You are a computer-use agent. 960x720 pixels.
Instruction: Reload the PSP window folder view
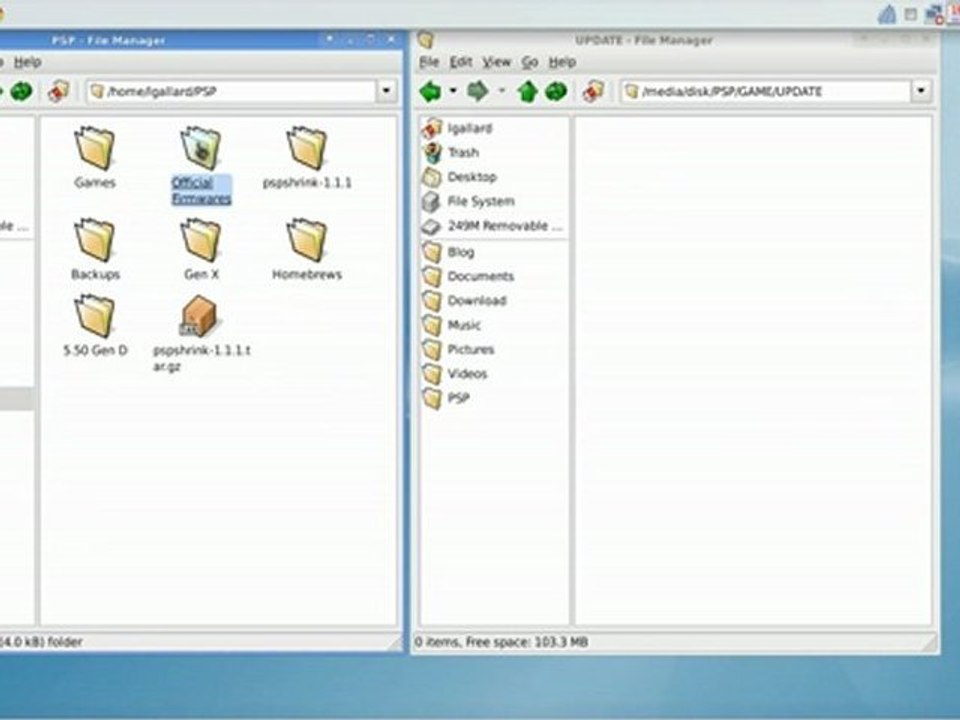pyautogui.click(x=22, y=92)
